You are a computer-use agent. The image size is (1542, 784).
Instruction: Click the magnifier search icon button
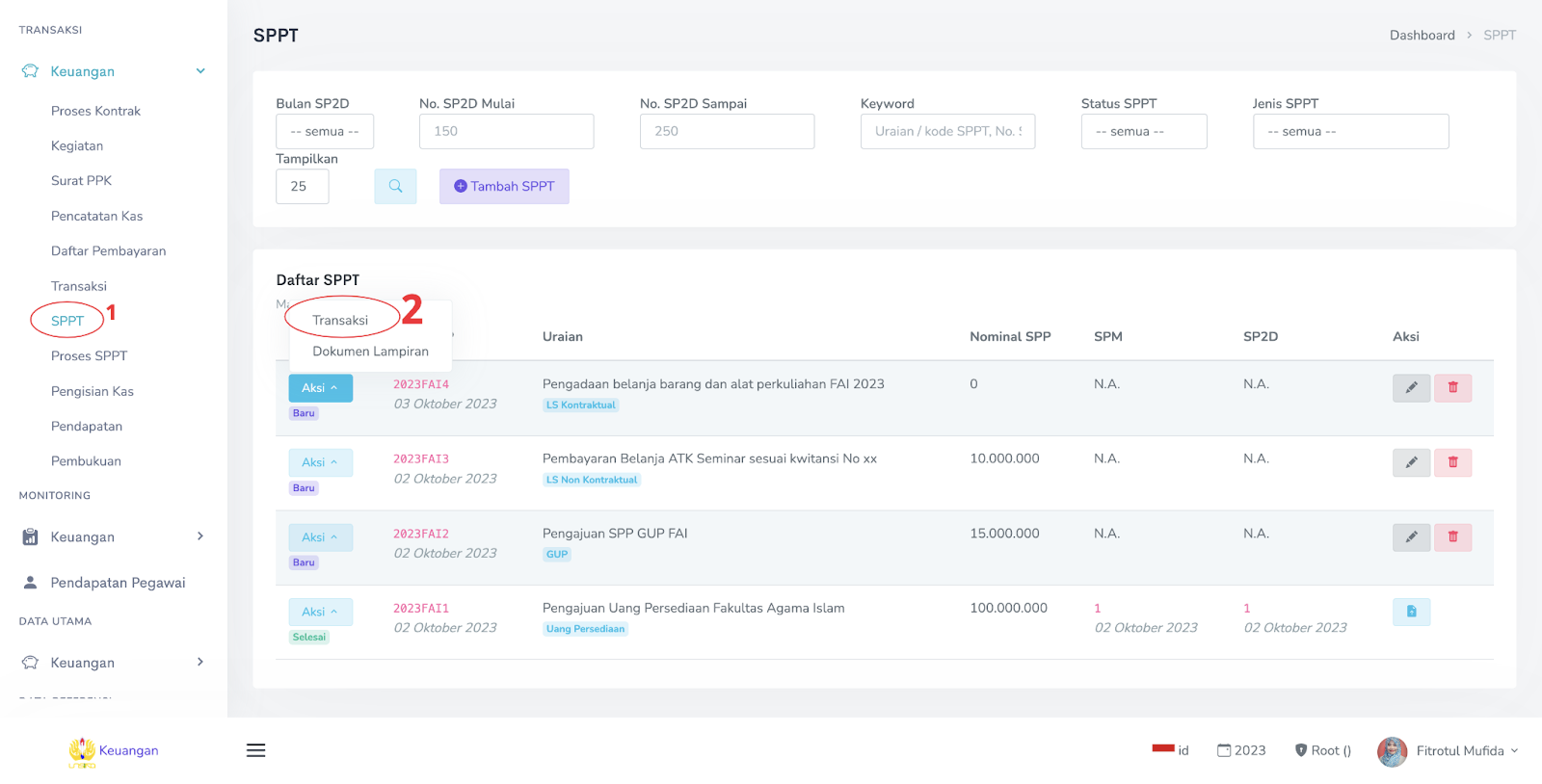395,187
